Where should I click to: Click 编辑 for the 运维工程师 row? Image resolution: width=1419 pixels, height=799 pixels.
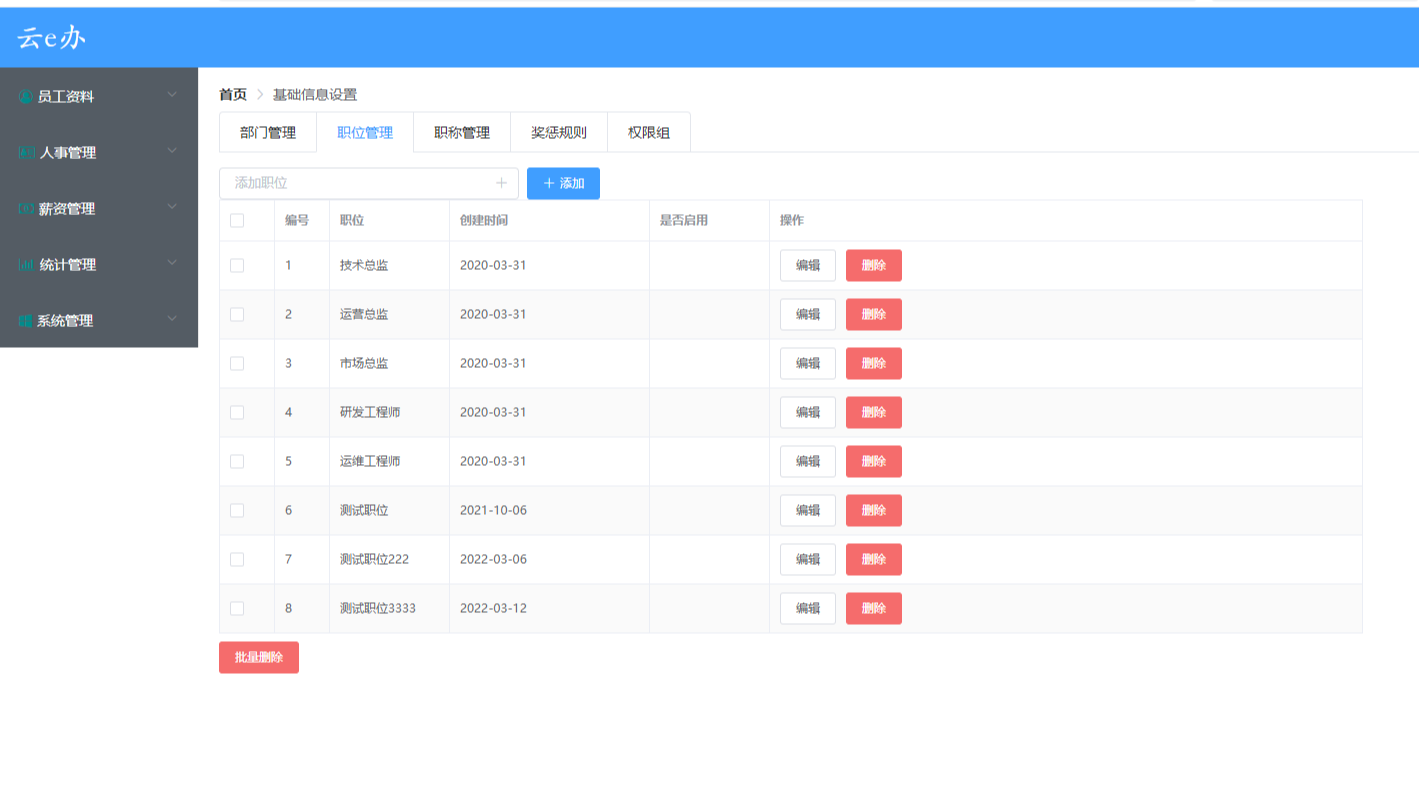tap(807, 461)
